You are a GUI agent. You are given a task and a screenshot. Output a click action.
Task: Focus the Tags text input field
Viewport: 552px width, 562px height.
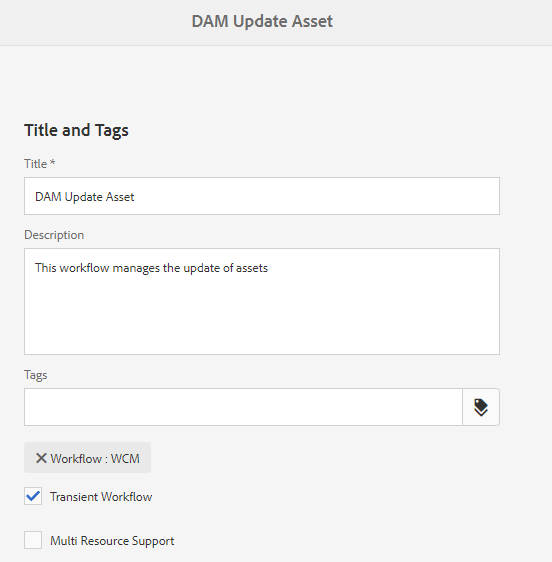pos(243,407)
